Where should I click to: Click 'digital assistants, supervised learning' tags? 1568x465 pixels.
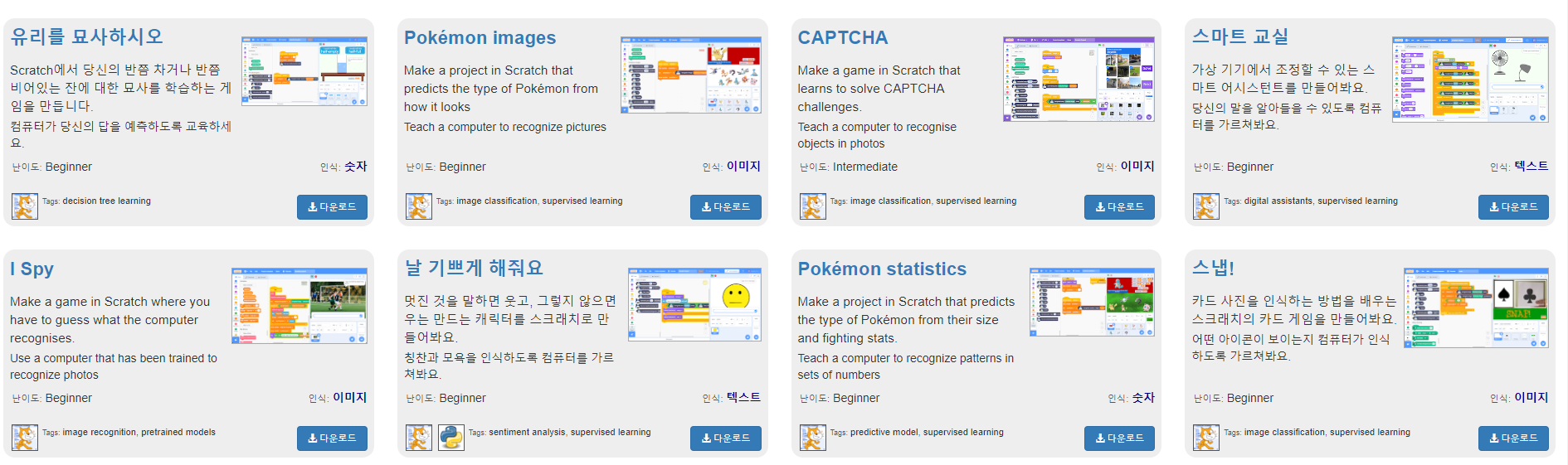pos(1321,201)
